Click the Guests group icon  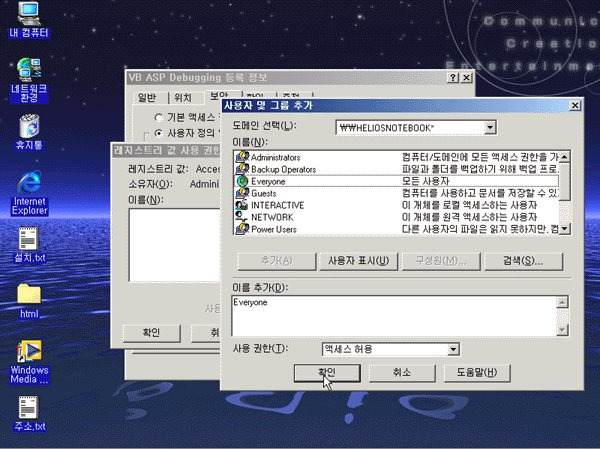click(242, 193)
